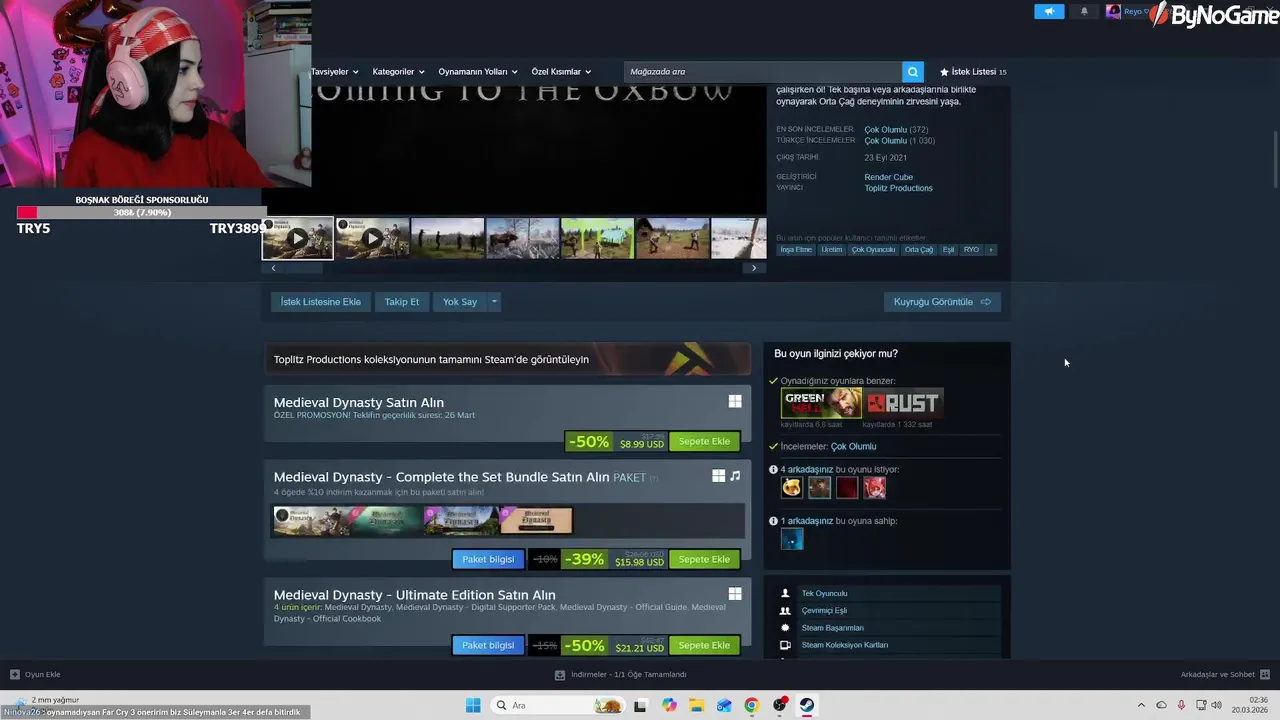The height and width of the screenshot is (720, 1280).
Task: Open the Render Cube developer link
Action: [889, 177]
